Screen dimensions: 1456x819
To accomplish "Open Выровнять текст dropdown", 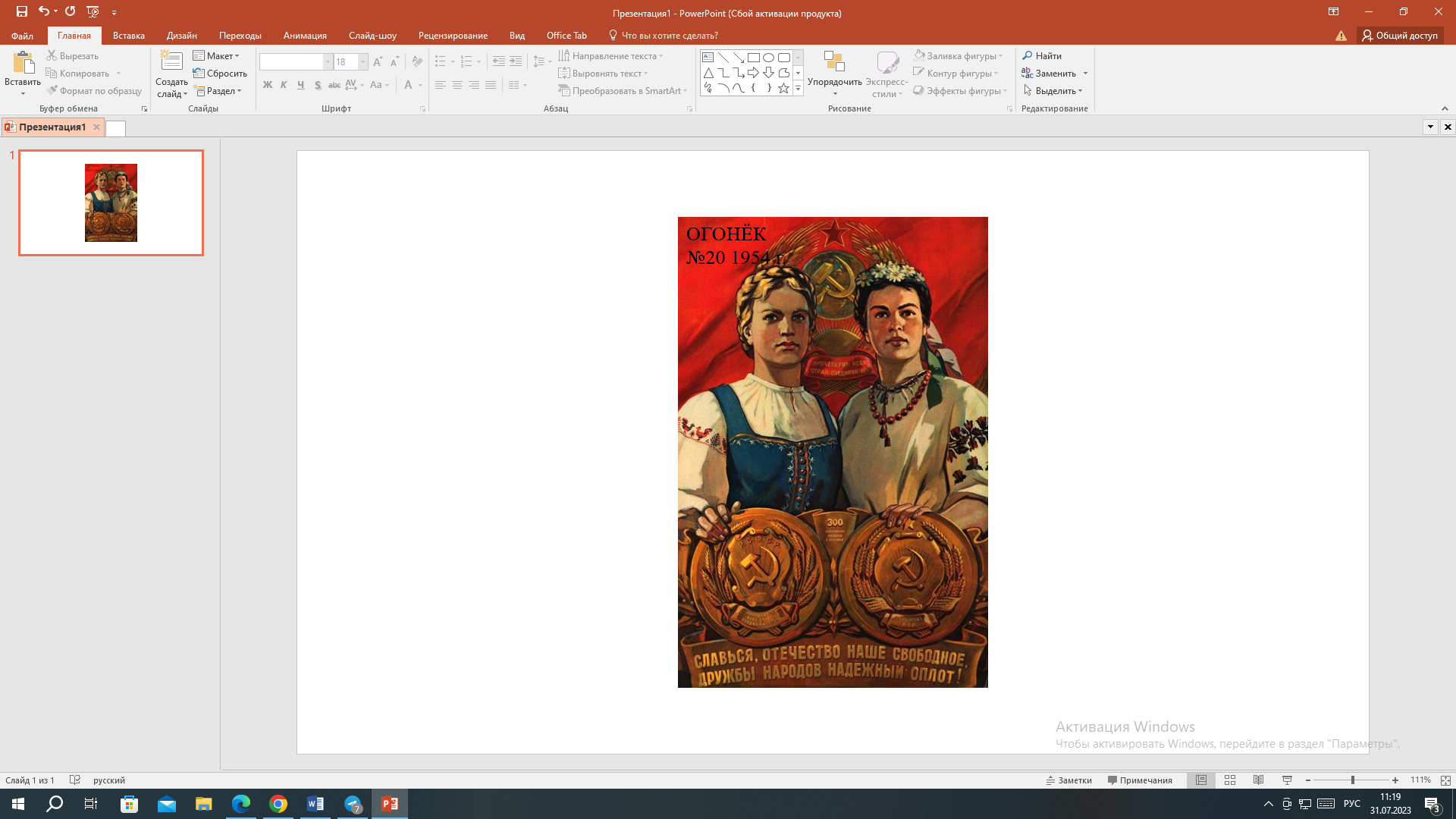I will tap(603, 74).
